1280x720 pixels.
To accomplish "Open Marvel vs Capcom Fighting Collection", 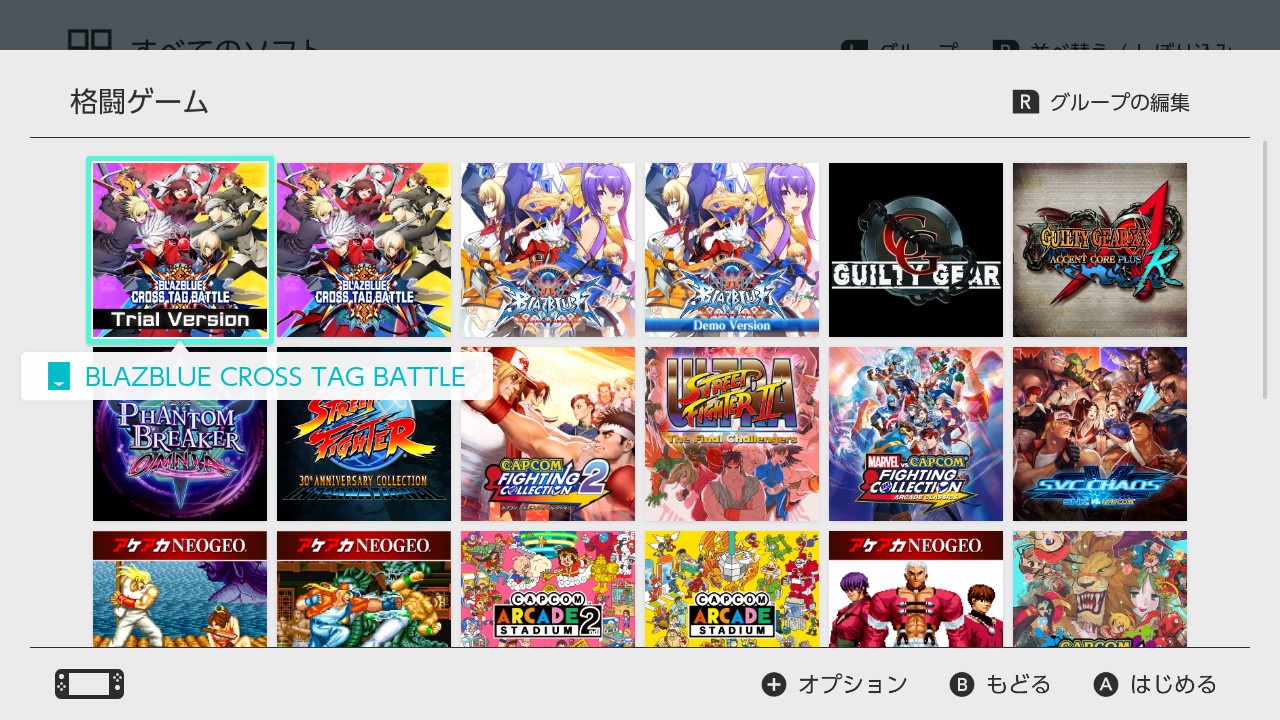I will 916,434.
